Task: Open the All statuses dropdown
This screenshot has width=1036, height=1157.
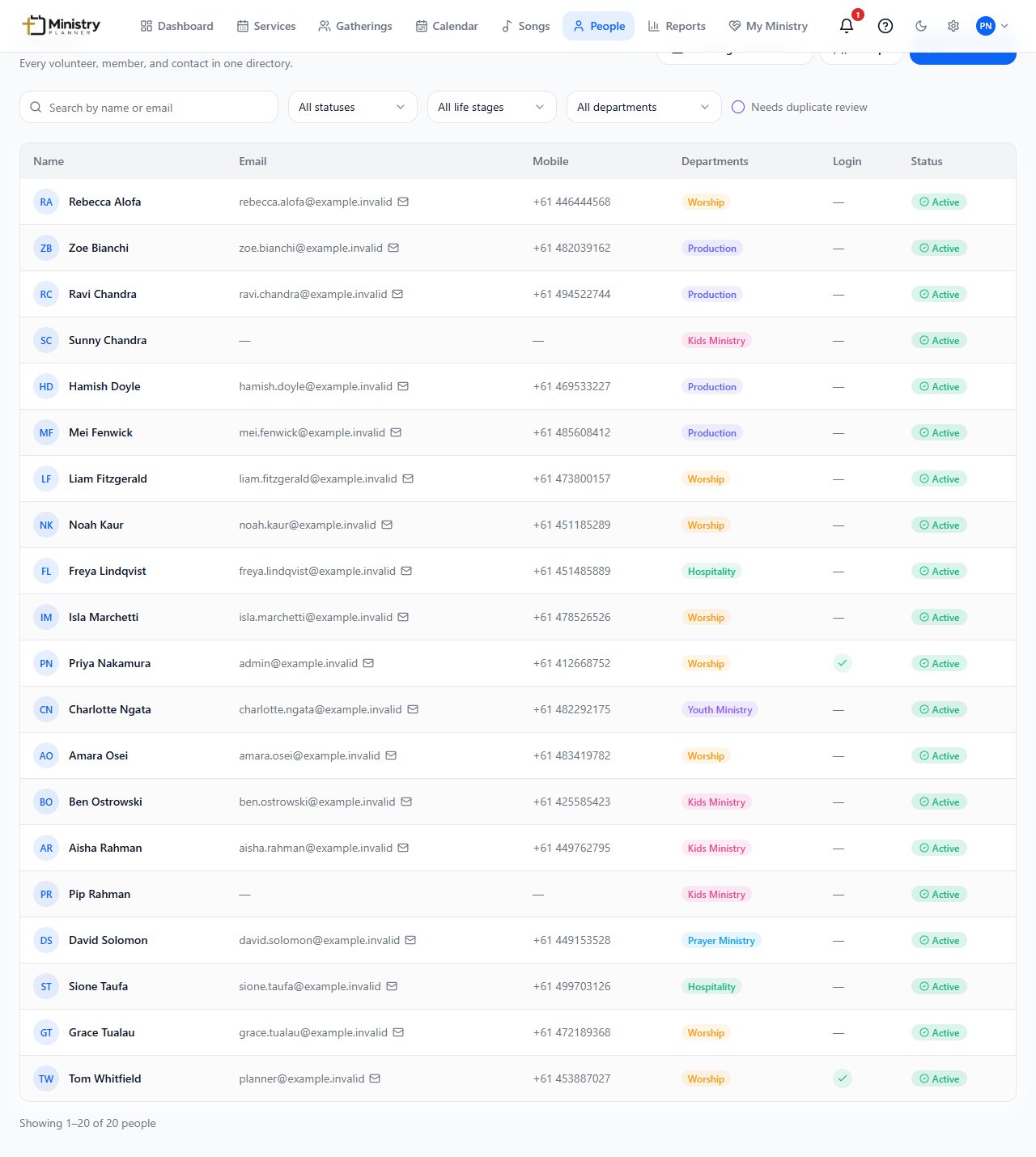Action: point(352,107)
